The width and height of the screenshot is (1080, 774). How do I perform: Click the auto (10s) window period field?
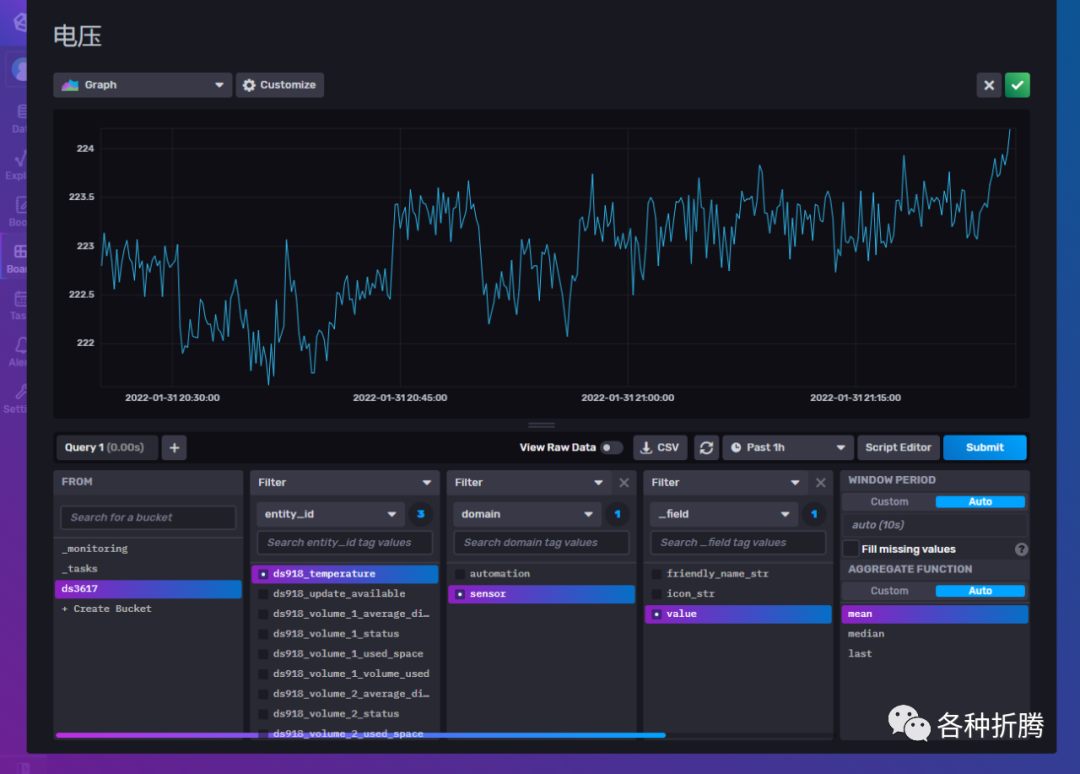[935, 525]
